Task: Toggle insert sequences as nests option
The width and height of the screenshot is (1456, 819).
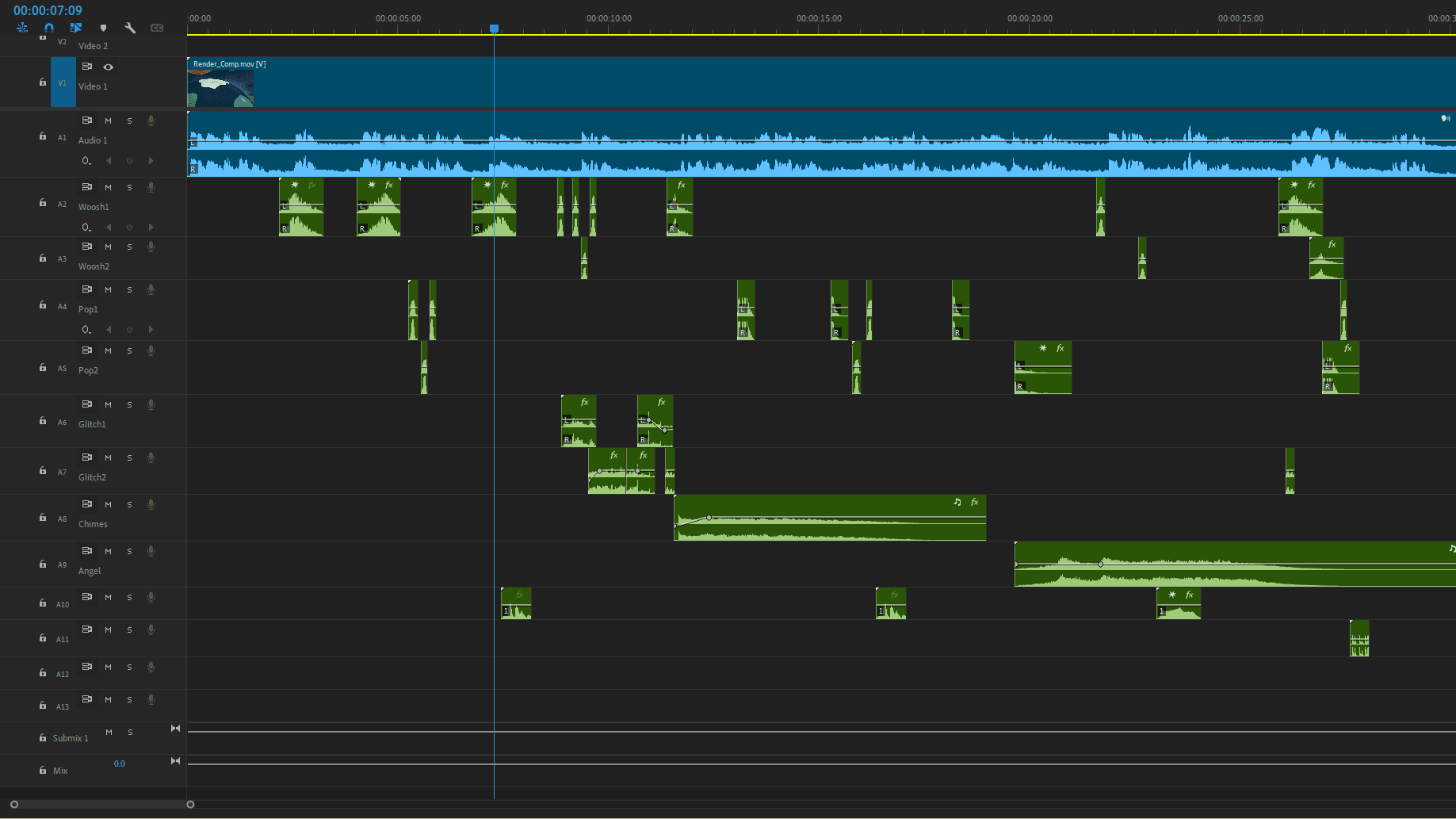Action: click(22, 28)
